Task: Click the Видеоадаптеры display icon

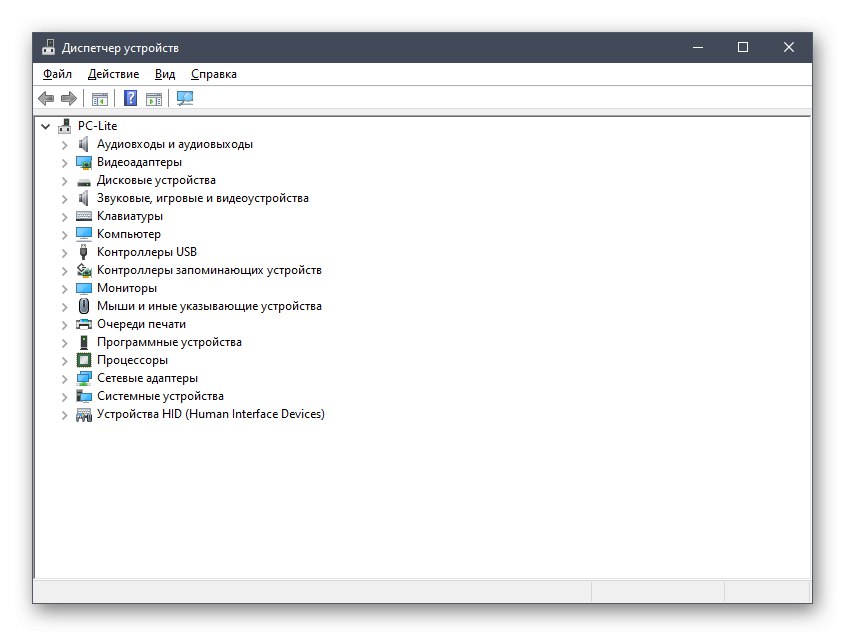Action: click(84, 162)
